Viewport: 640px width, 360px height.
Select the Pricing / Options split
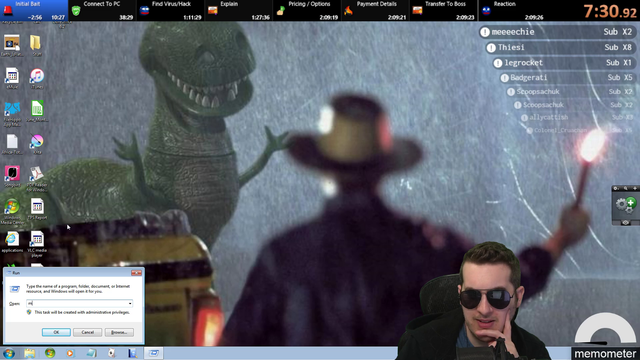point(307,11)
